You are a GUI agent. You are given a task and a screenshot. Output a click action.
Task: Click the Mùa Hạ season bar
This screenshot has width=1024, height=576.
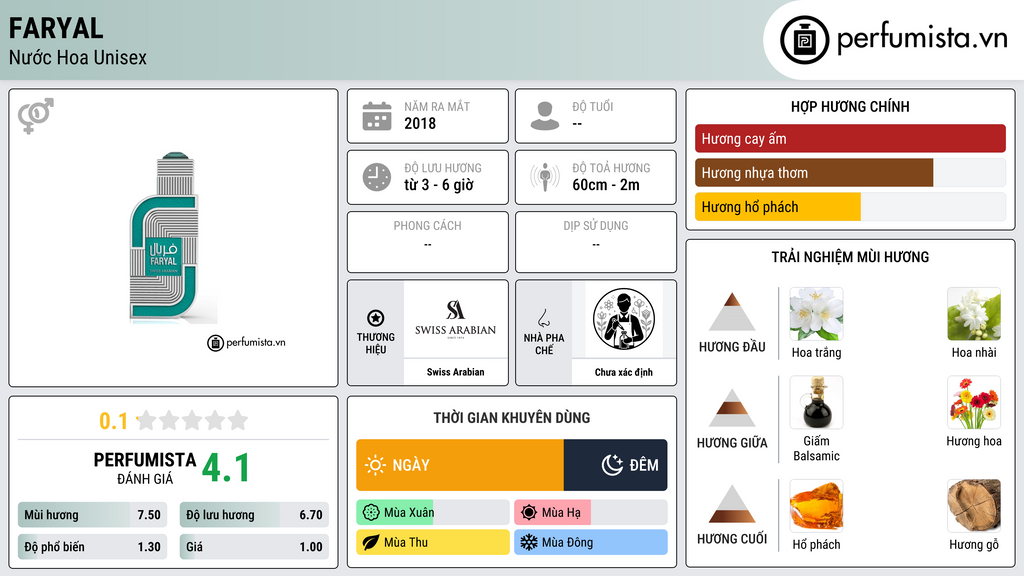(x=591, y=513)
